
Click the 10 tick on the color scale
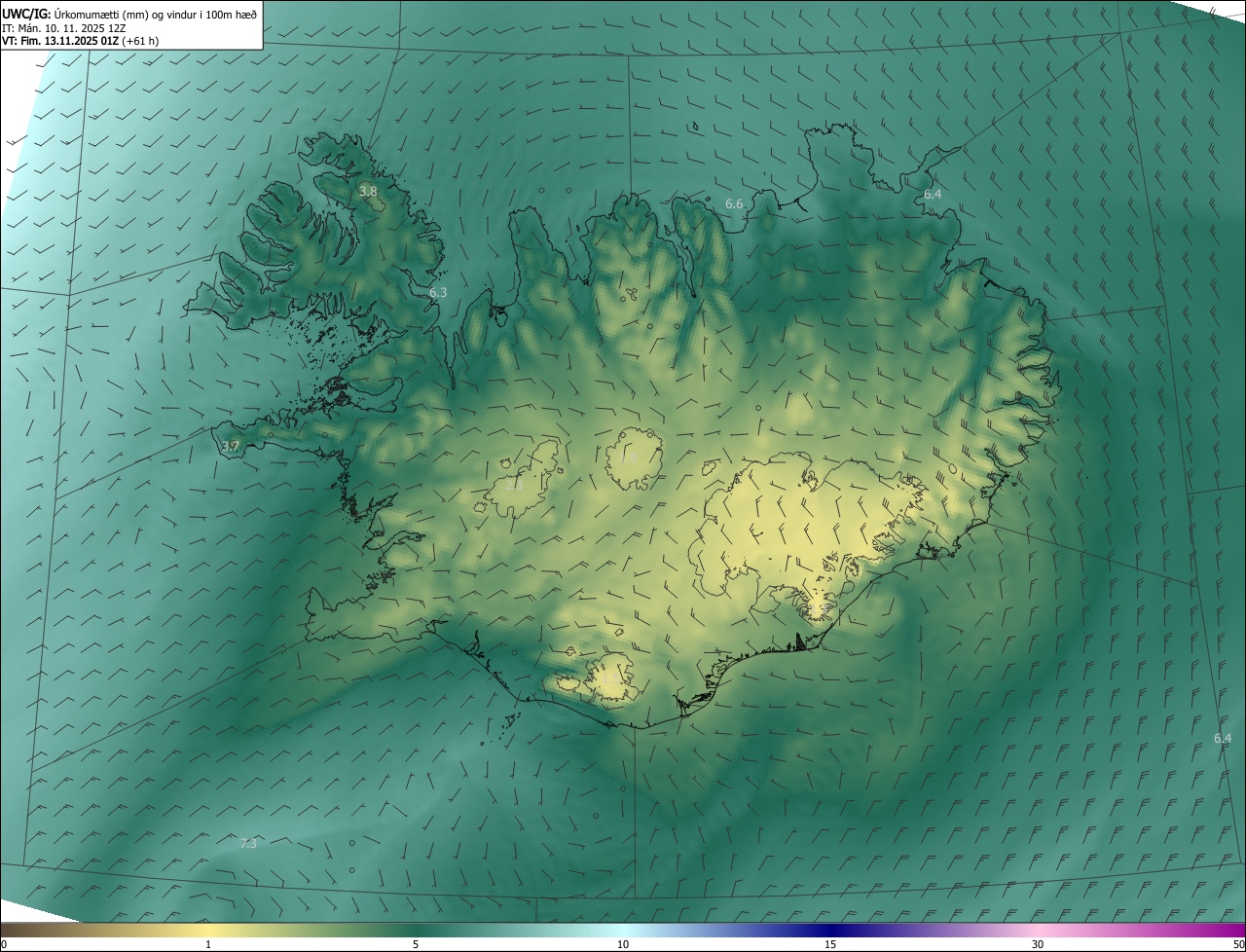point(623,944)
